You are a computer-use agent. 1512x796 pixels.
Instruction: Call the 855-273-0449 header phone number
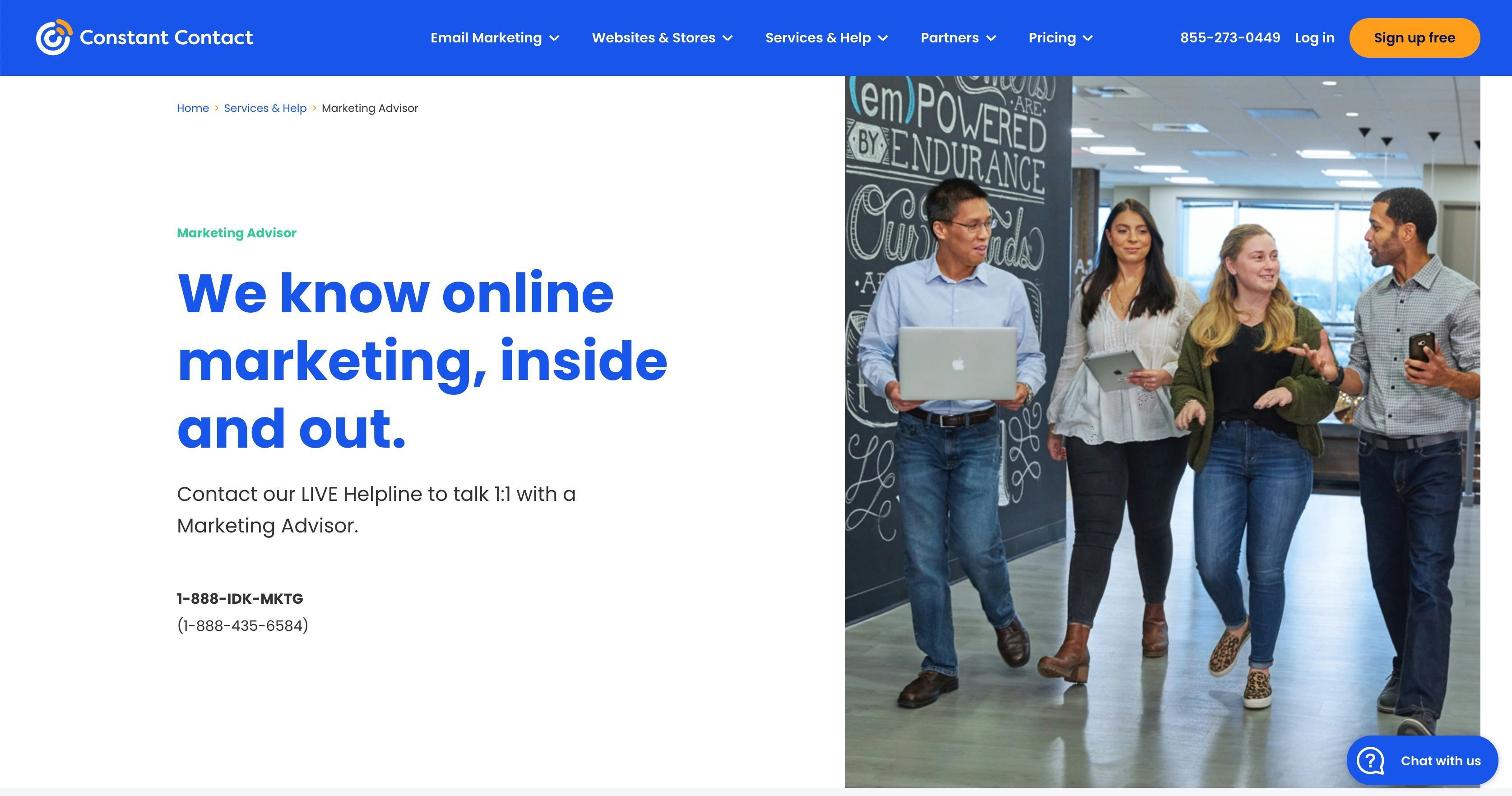coord(1229,37)
